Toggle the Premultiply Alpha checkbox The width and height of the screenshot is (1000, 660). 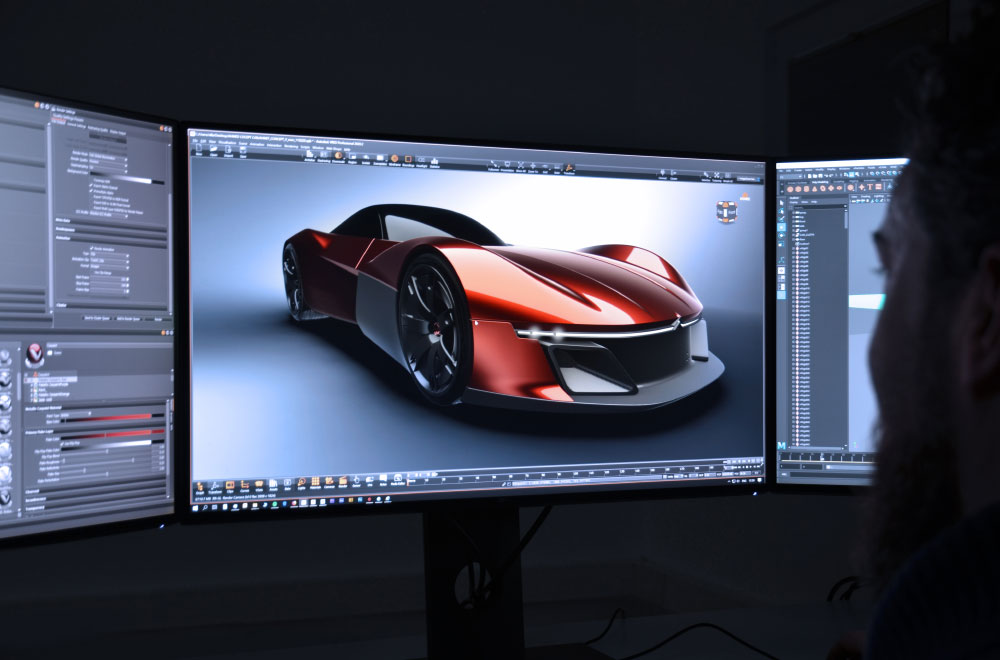(x=92, y=190)
